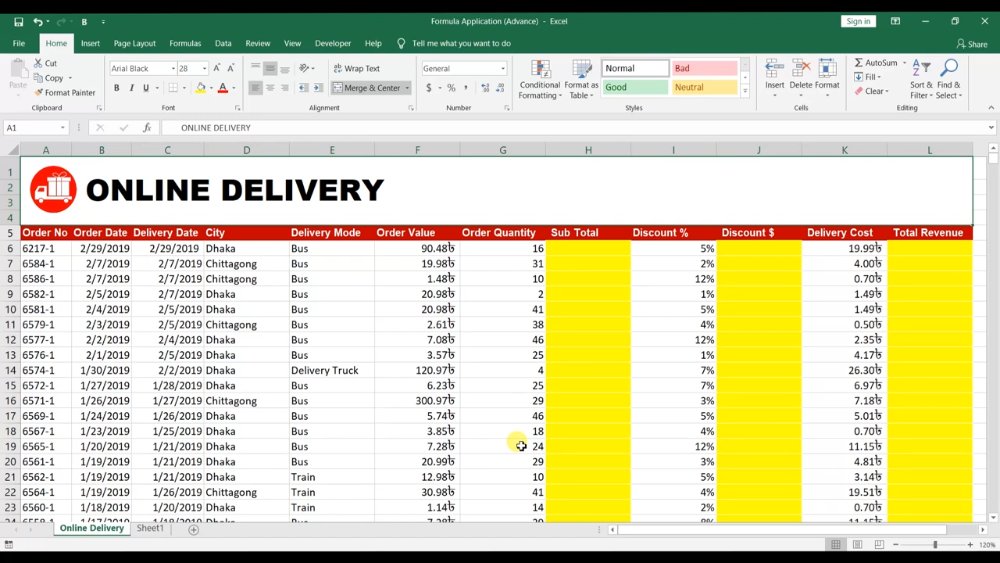Click the Insert Function fx icon
Viewport: 1000px width, 563px height.
(x=147, y=128)
